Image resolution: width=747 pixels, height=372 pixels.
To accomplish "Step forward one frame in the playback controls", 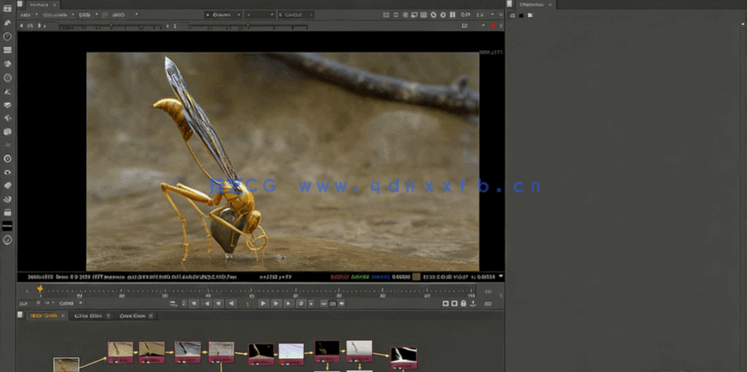I will point(276,303).
